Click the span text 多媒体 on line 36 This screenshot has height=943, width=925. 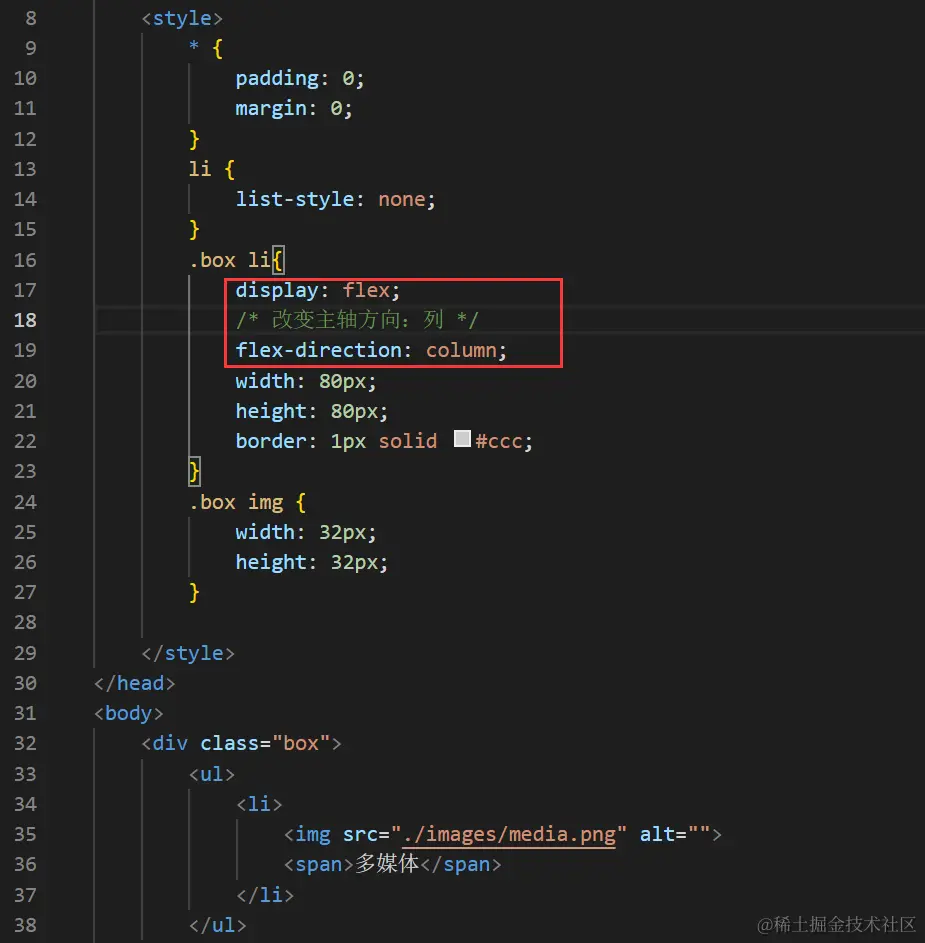tap(387, 864)
